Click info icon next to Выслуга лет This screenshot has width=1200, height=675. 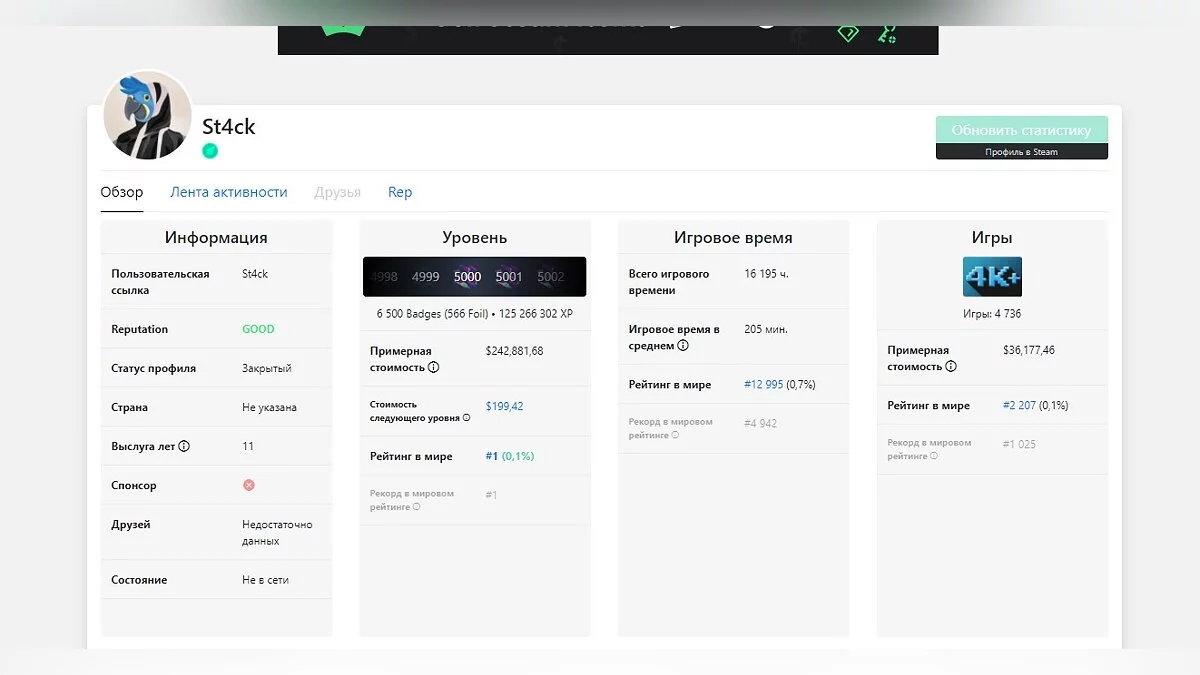(184, 447)
